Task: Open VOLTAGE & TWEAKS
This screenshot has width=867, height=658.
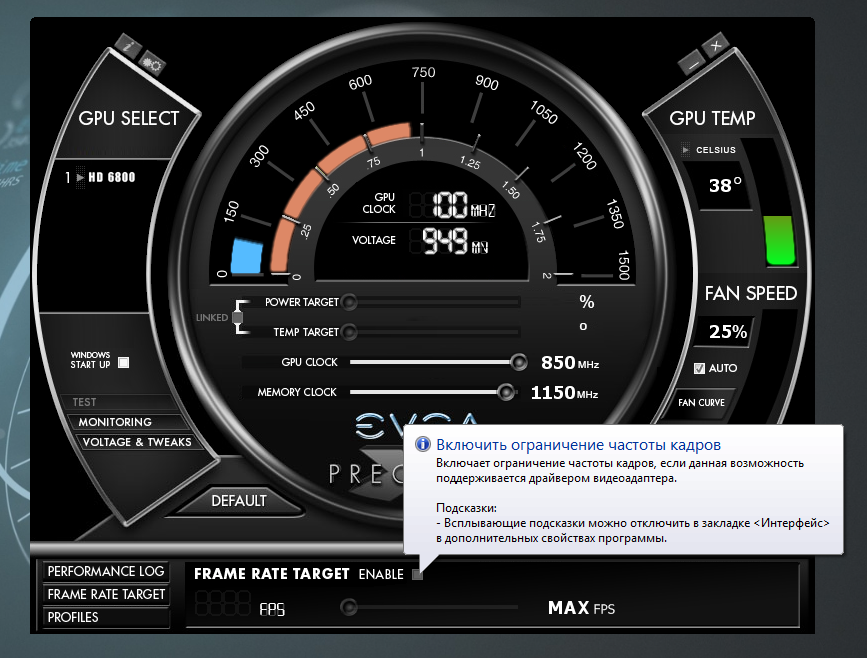Action: pyautogui.click(x=137, y=442)
